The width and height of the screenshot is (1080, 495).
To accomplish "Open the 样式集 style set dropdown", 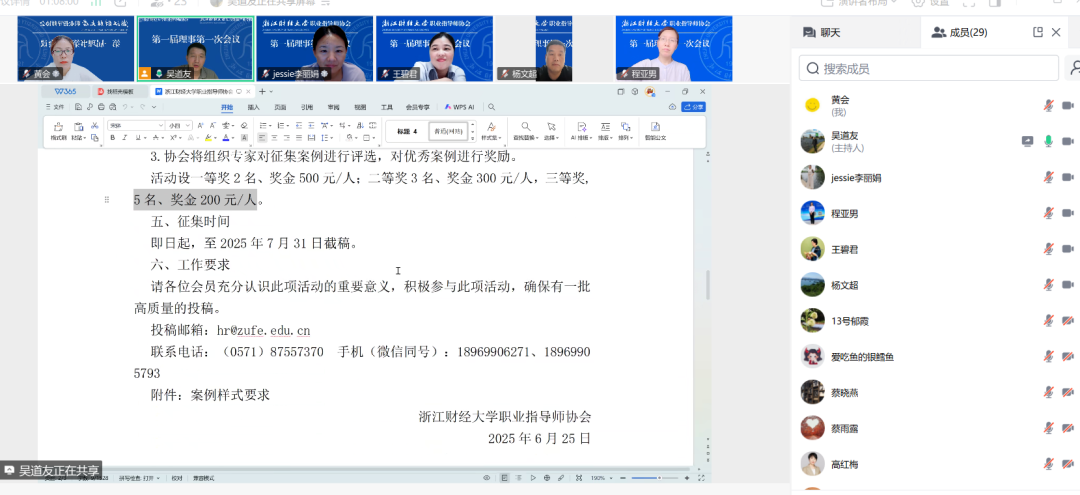I will (491, 131).
